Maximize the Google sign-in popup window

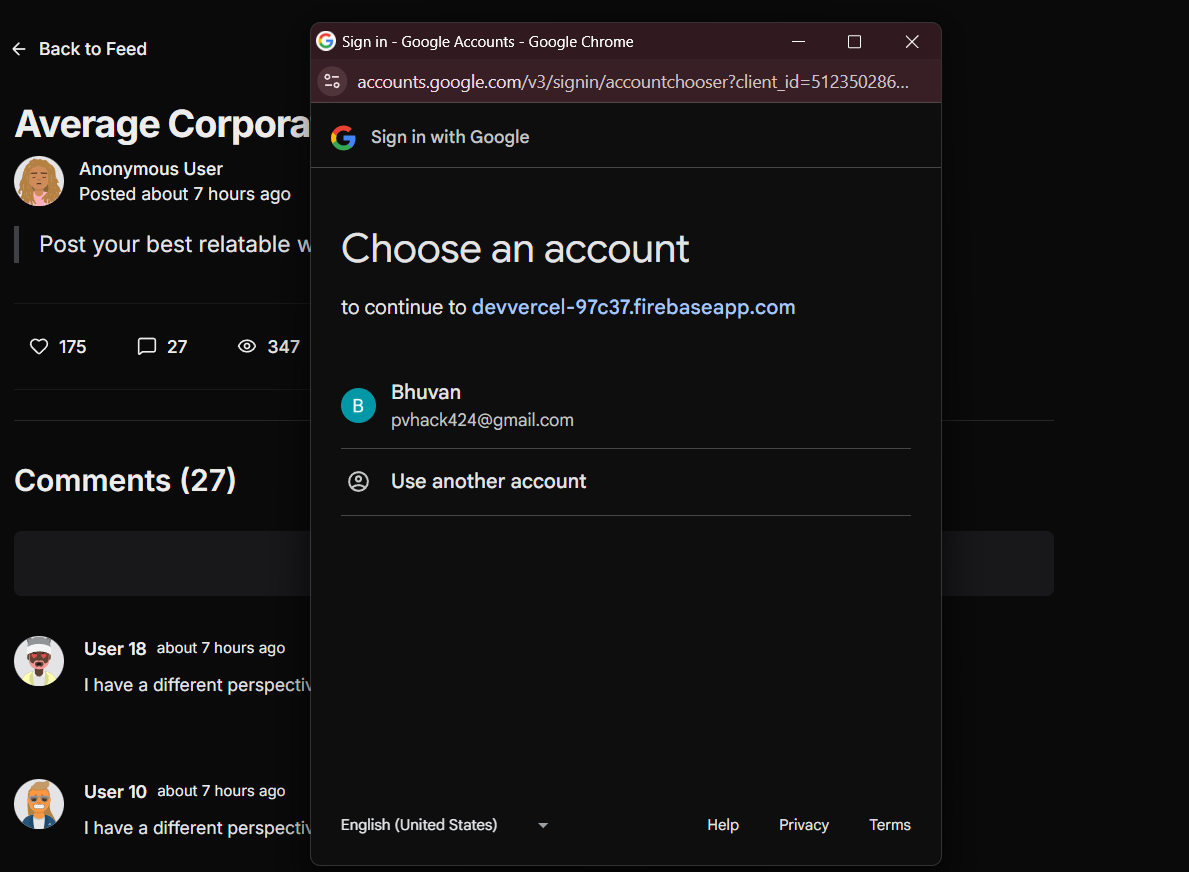coord(855,42)
